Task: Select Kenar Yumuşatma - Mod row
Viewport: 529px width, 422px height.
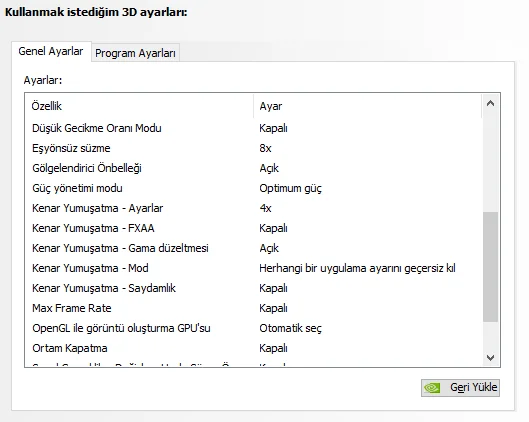Action: 254,268
